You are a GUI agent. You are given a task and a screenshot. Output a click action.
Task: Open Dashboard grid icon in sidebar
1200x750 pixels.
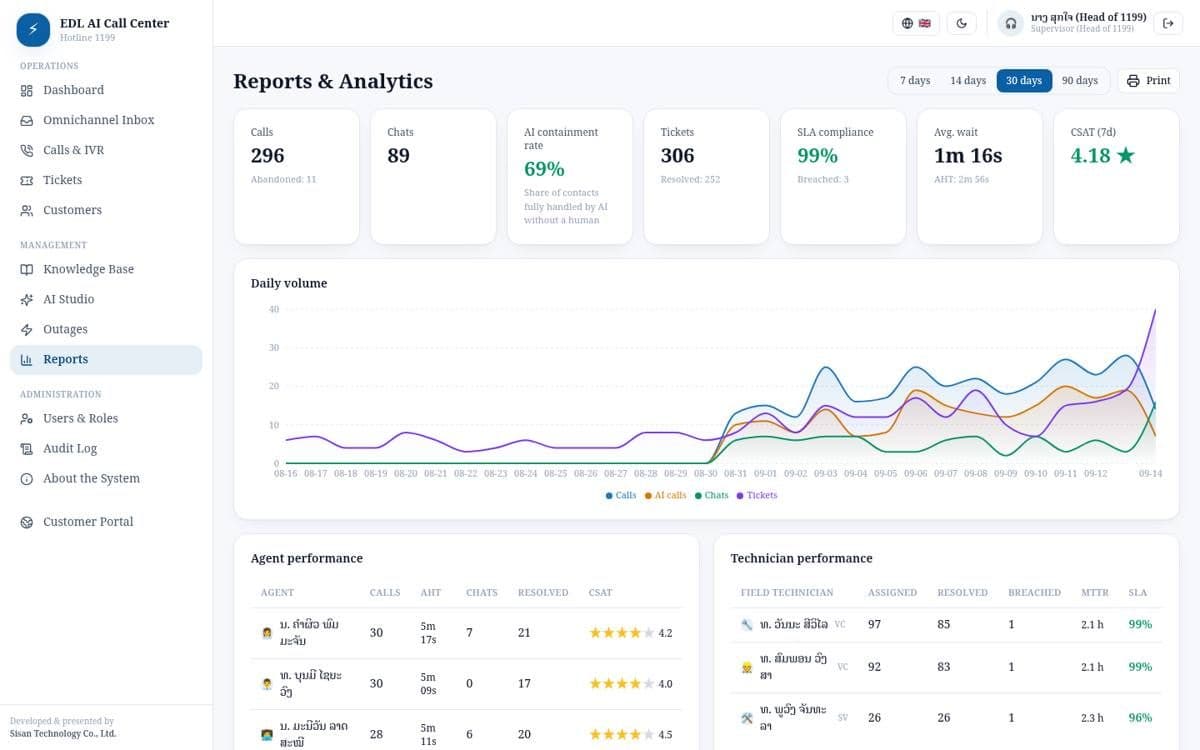click(x=27, y=90)
